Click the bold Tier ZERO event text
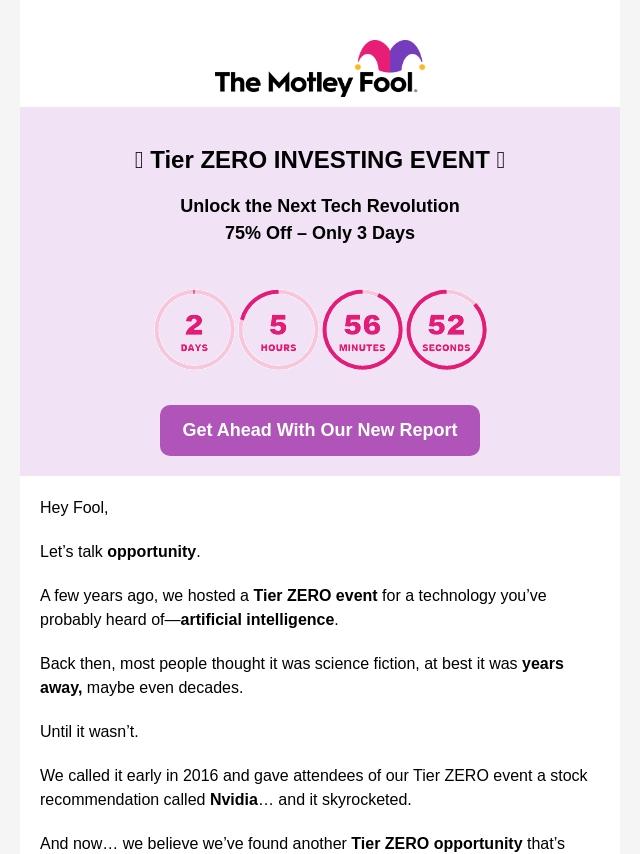 click(315, 595)
